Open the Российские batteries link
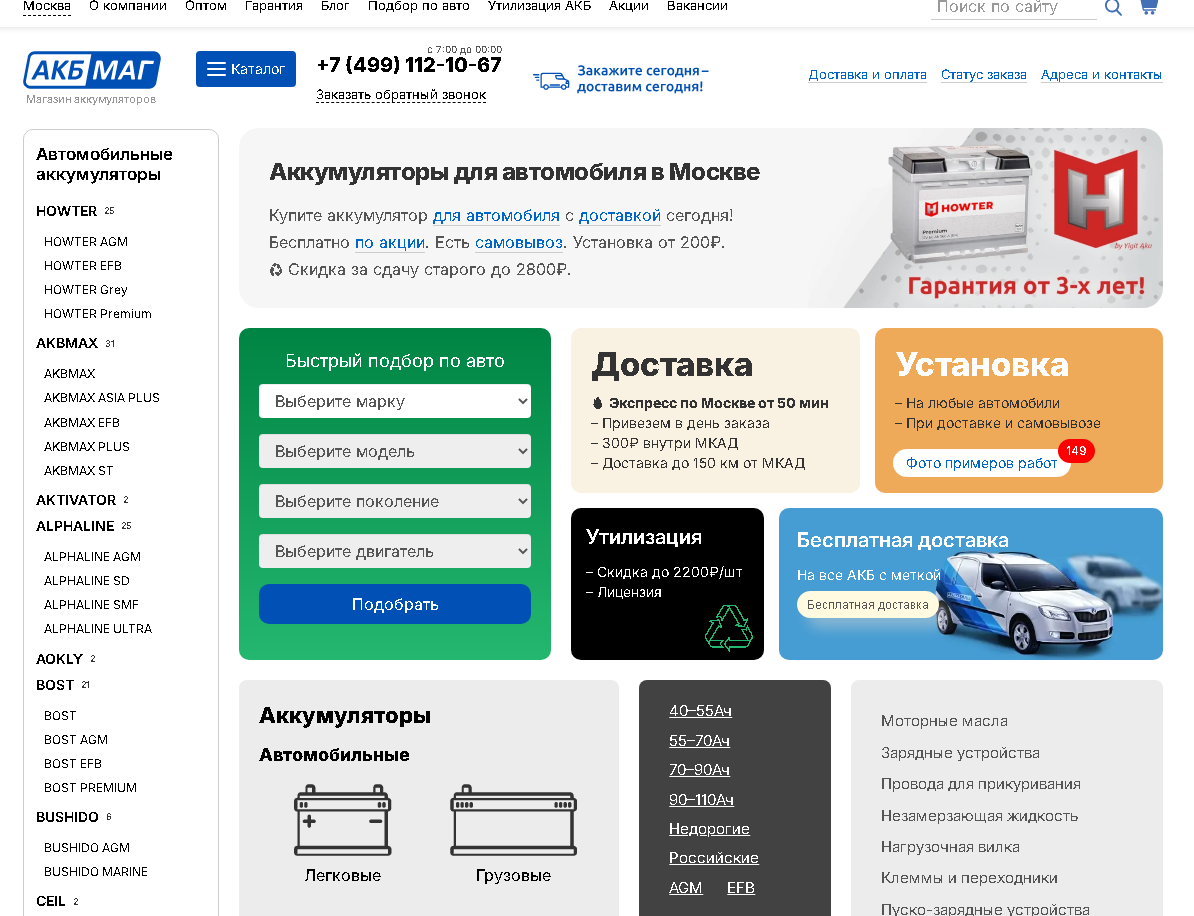Screen dimensions: 1194x916 click(714, 858)
